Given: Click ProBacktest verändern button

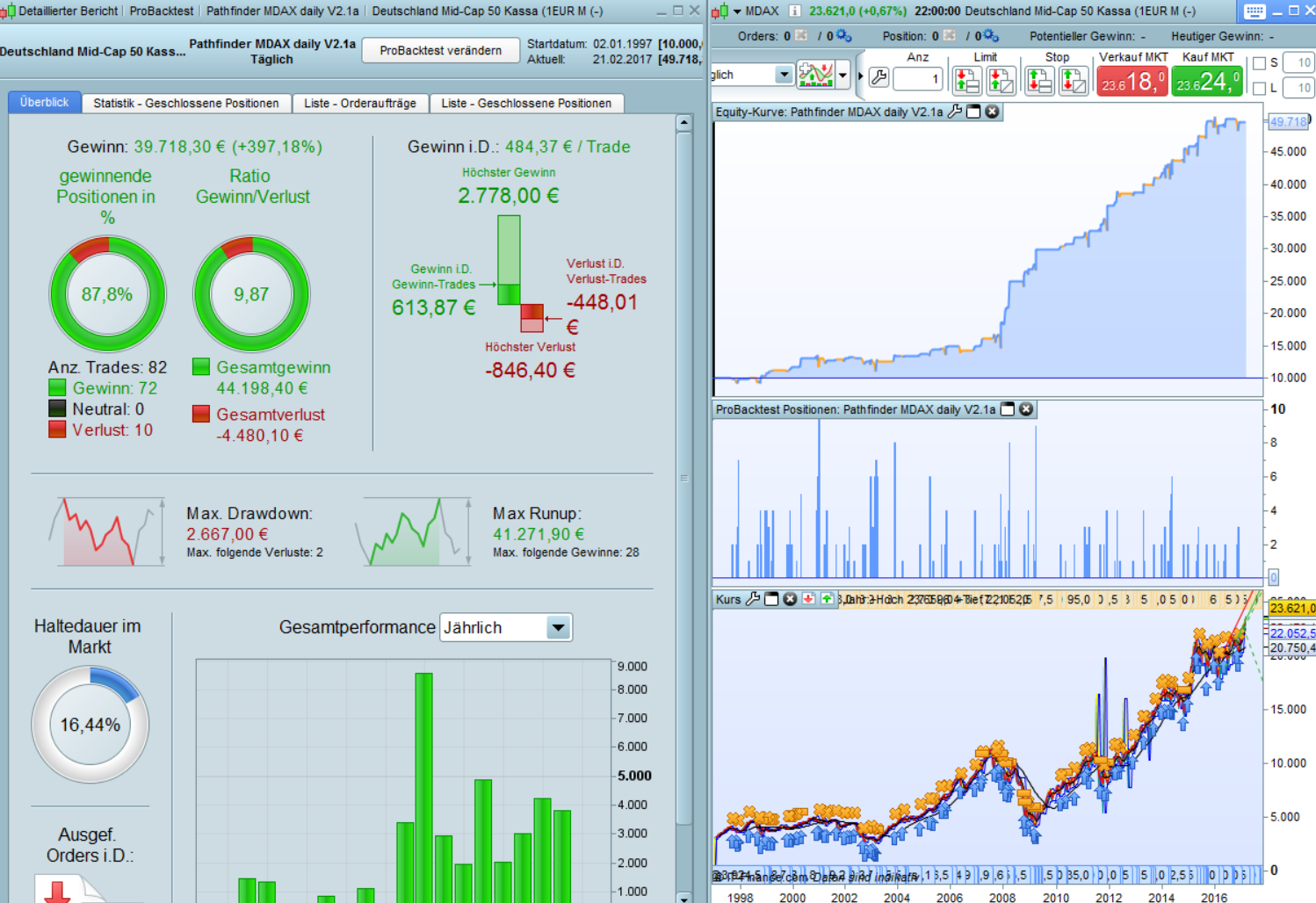Looking at the screenshot, I should click(x=441, y=51).
